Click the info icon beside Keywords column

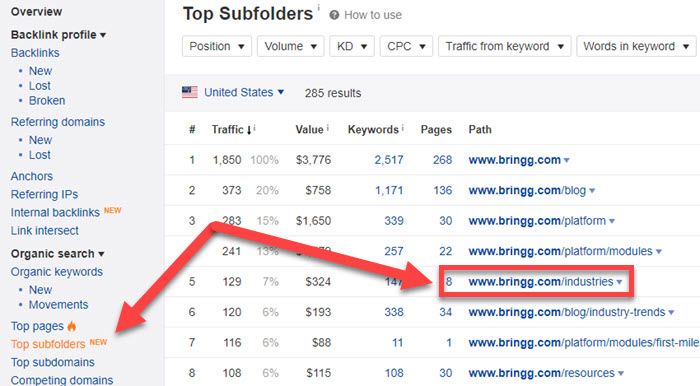point(403,128)
